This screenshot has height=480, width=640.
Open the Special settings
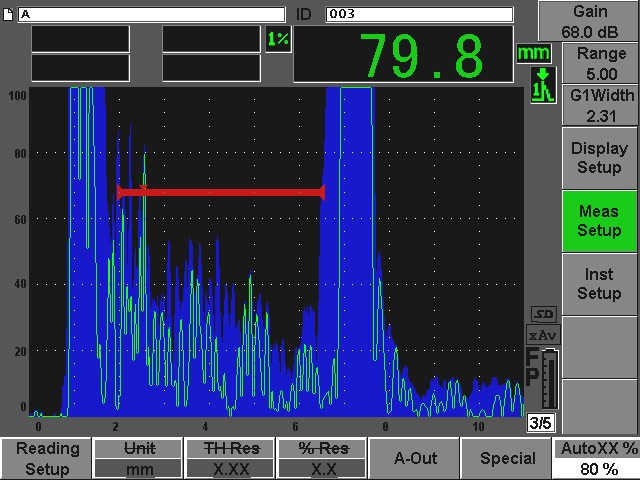[507, 458]
